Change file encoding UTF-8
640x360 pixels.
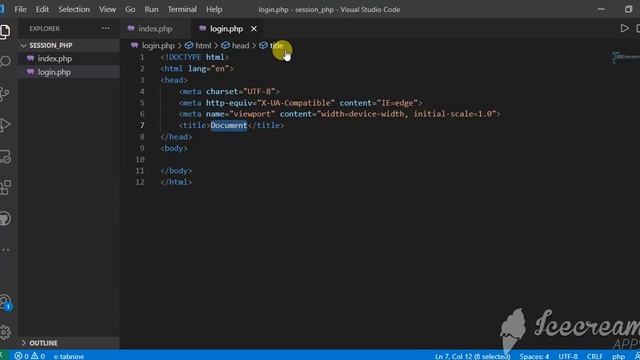coord(568,356)
